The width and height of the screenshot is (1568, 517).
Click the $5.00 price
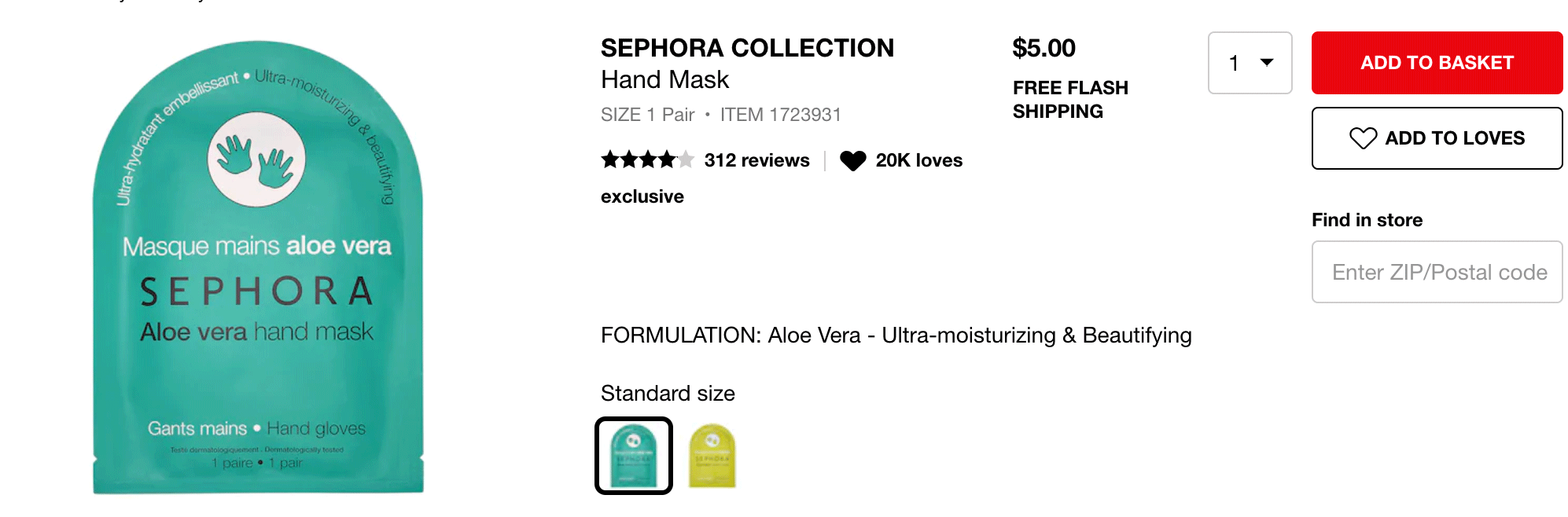(x=1043, y=48)
